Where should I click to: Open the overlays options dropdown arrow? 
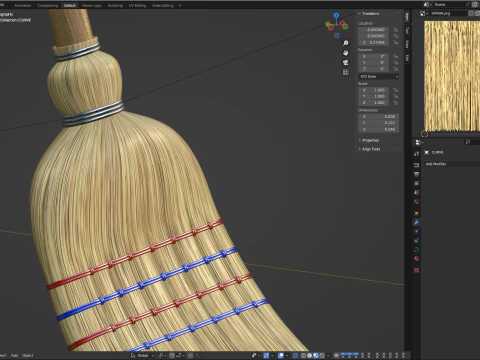click(x=286, y=355)
